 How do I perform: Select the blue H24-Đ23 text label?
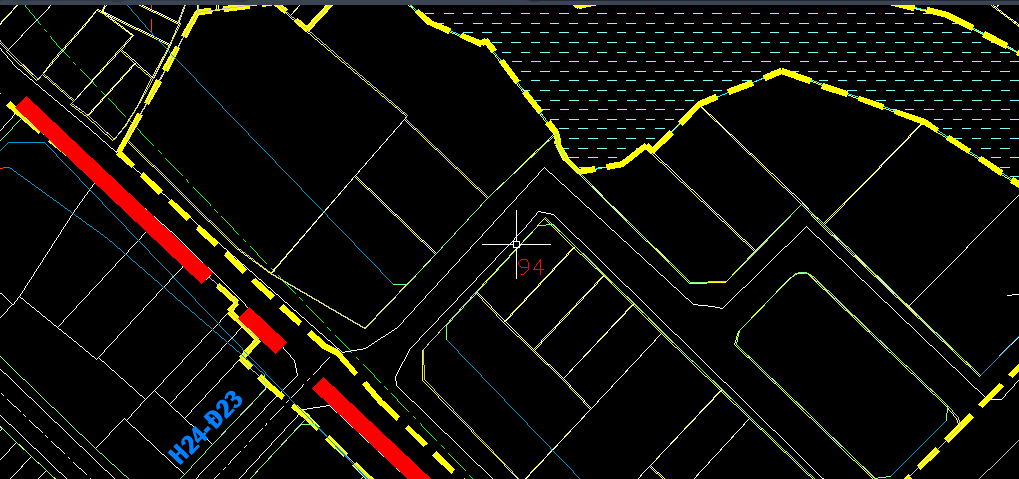206,427
